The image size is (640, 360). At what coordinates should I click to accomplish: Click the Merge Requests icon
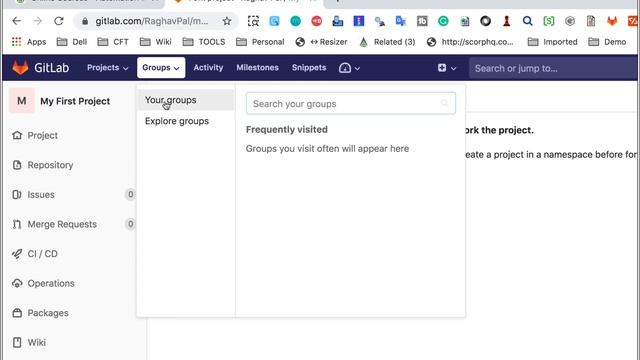point(17,224)
